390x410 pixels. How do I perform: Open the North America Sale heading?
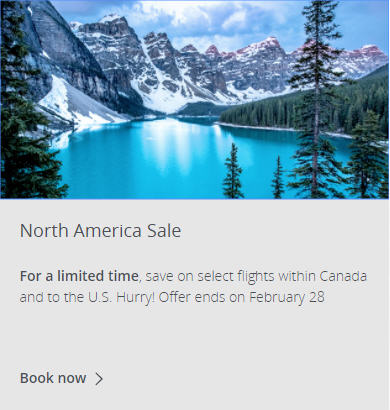click(x=100, y=230)
